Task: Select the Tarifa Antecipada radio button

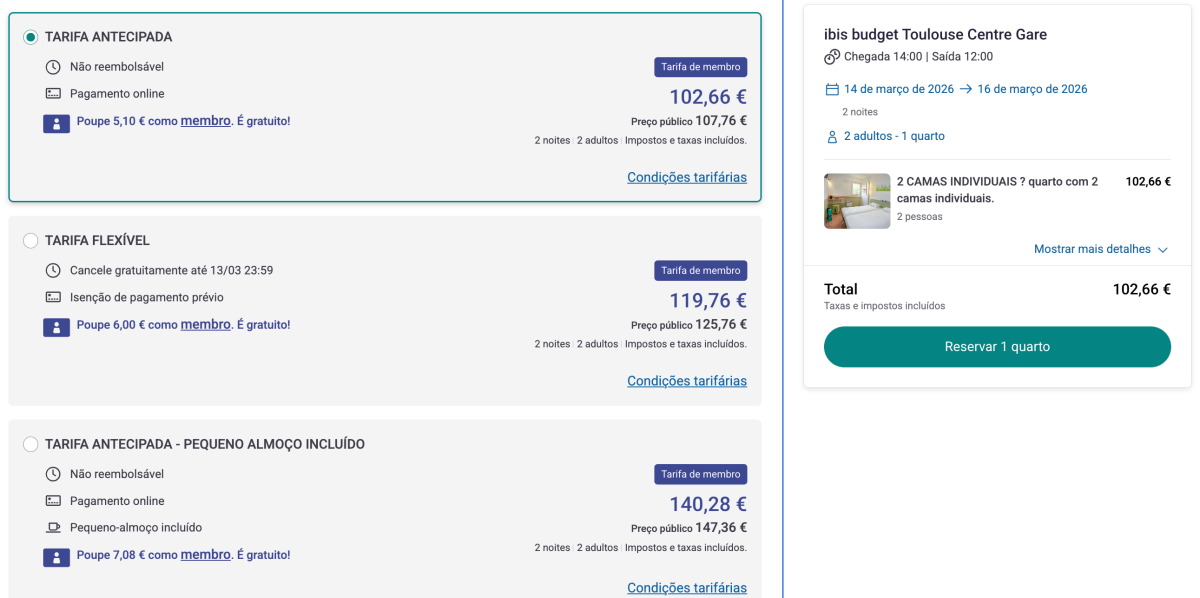Action: (31, 37)
